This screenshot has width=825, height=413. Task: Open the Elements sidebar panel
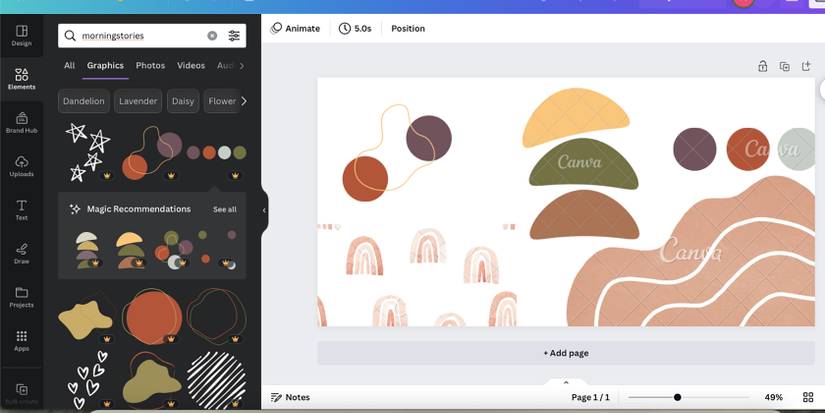[x=22, y=79]
